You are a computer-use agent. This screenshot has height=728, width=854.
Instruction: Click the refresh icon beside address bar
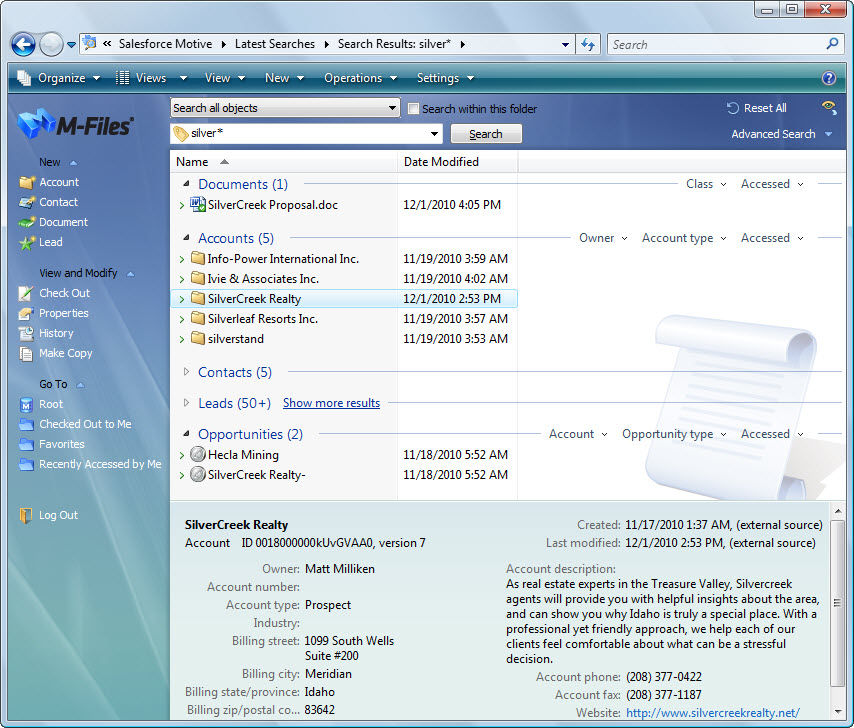click(588, 44)
